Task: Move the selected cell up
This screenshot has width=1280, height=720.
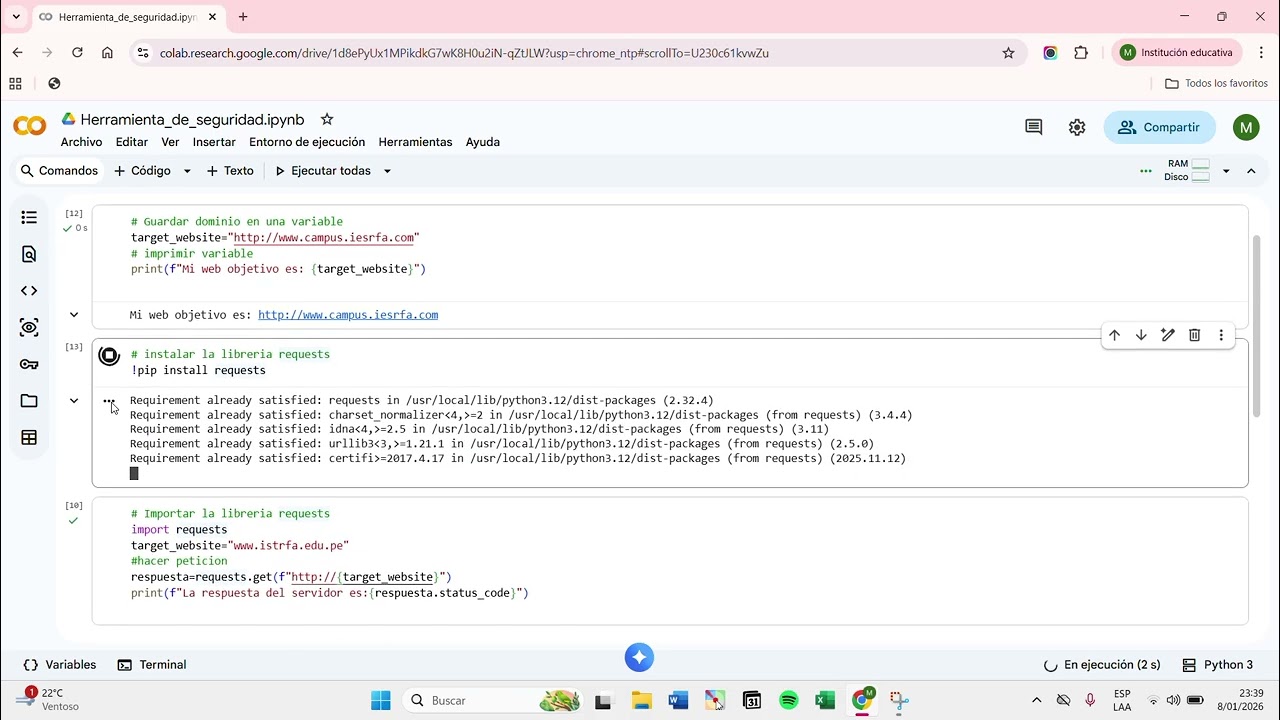Action: pos(1114,335)
